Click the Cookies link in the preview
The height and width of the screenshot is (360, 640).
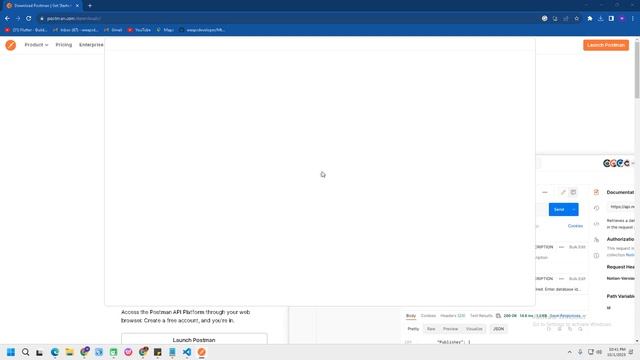pyautogui.click(x=575, y=226)
